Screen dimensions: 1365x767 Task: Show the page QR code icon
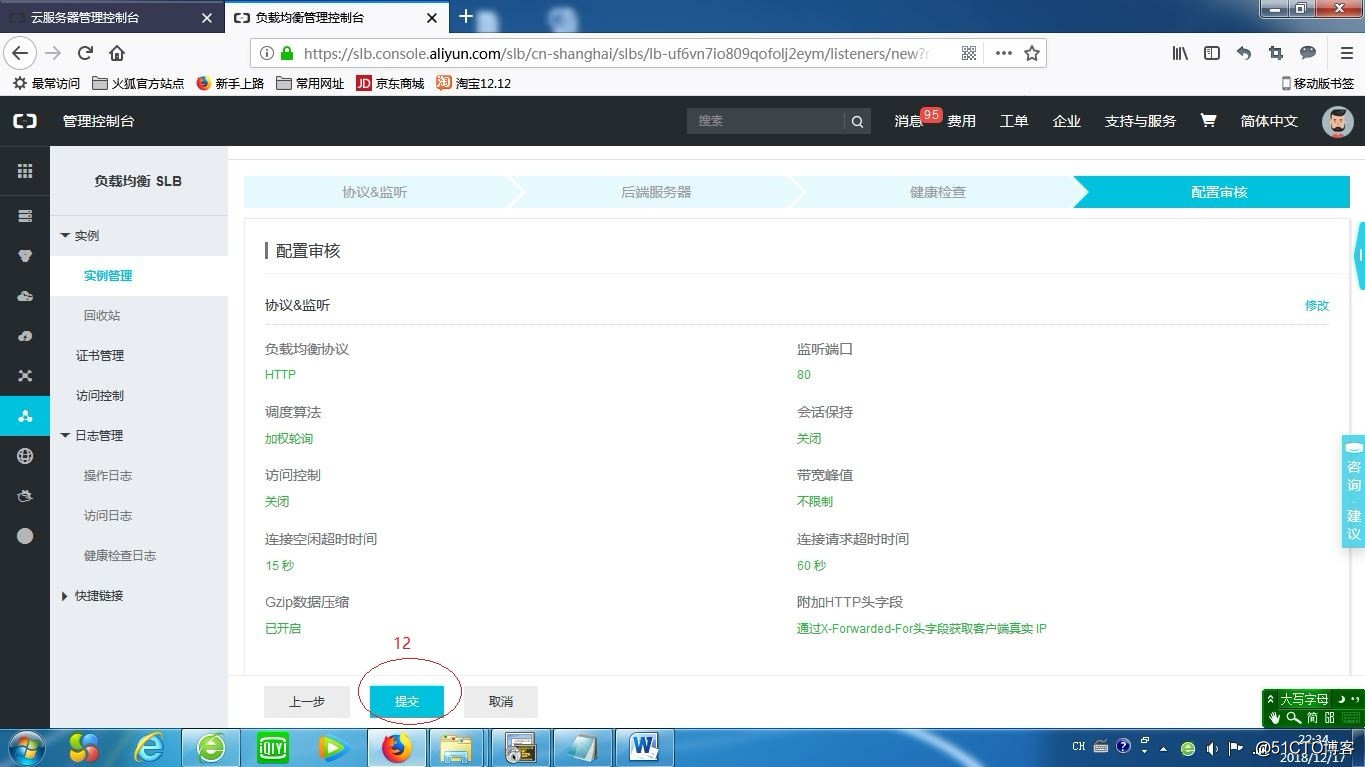(x=968, y=53)
